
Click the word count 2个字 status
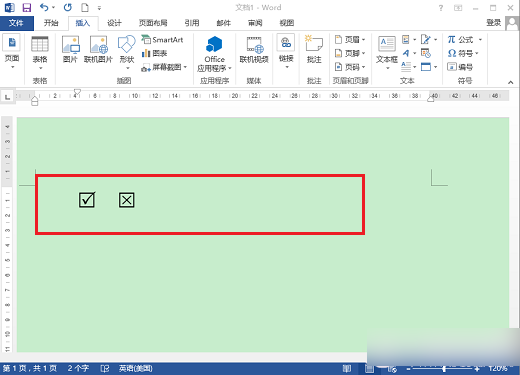pos(78,368)
